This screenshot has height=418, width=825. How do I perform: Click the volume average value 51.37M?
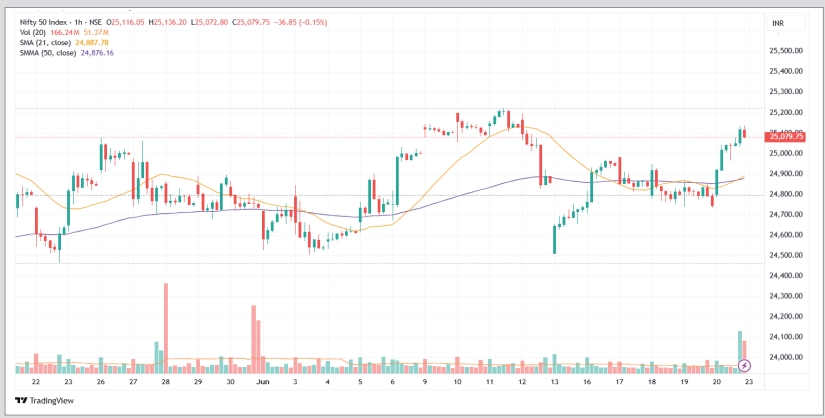(x=95, y=33)
